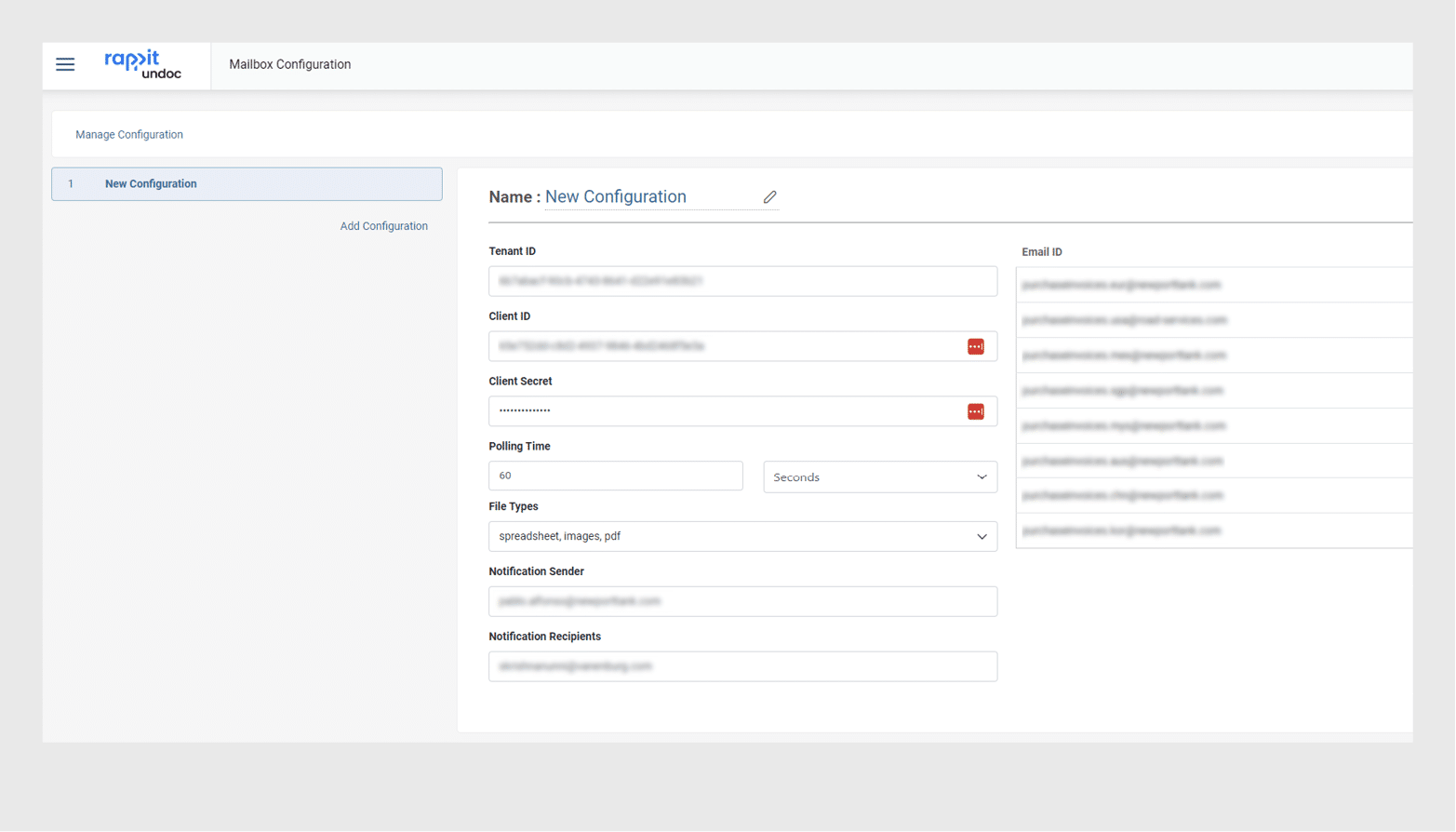Click the Add Configuration link
Image resolution: width=1456 pixels, height=832 pixels.
pos(383,225)
